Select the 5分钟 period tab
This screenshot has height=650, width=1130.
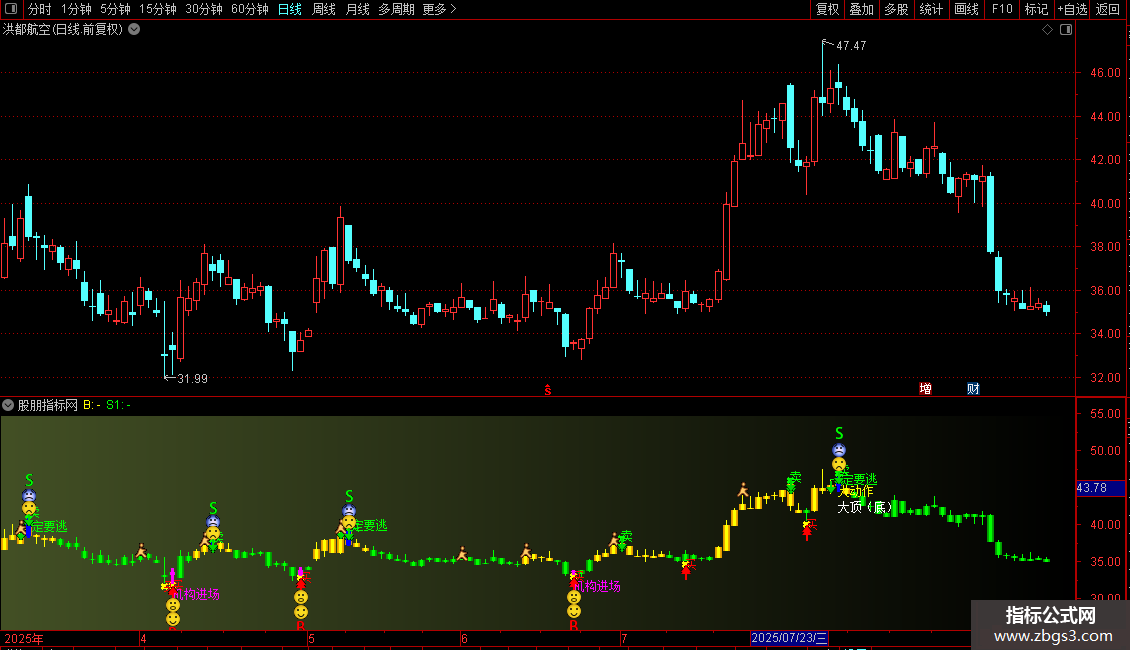tap(115, 9)
